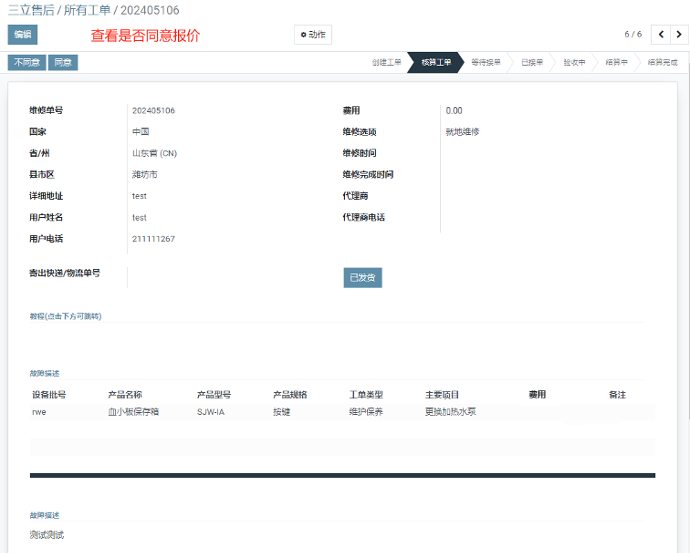The width and height of the screenshot is (690, 553).
Task: Click the 编辑 button
Action: [22, 35]
